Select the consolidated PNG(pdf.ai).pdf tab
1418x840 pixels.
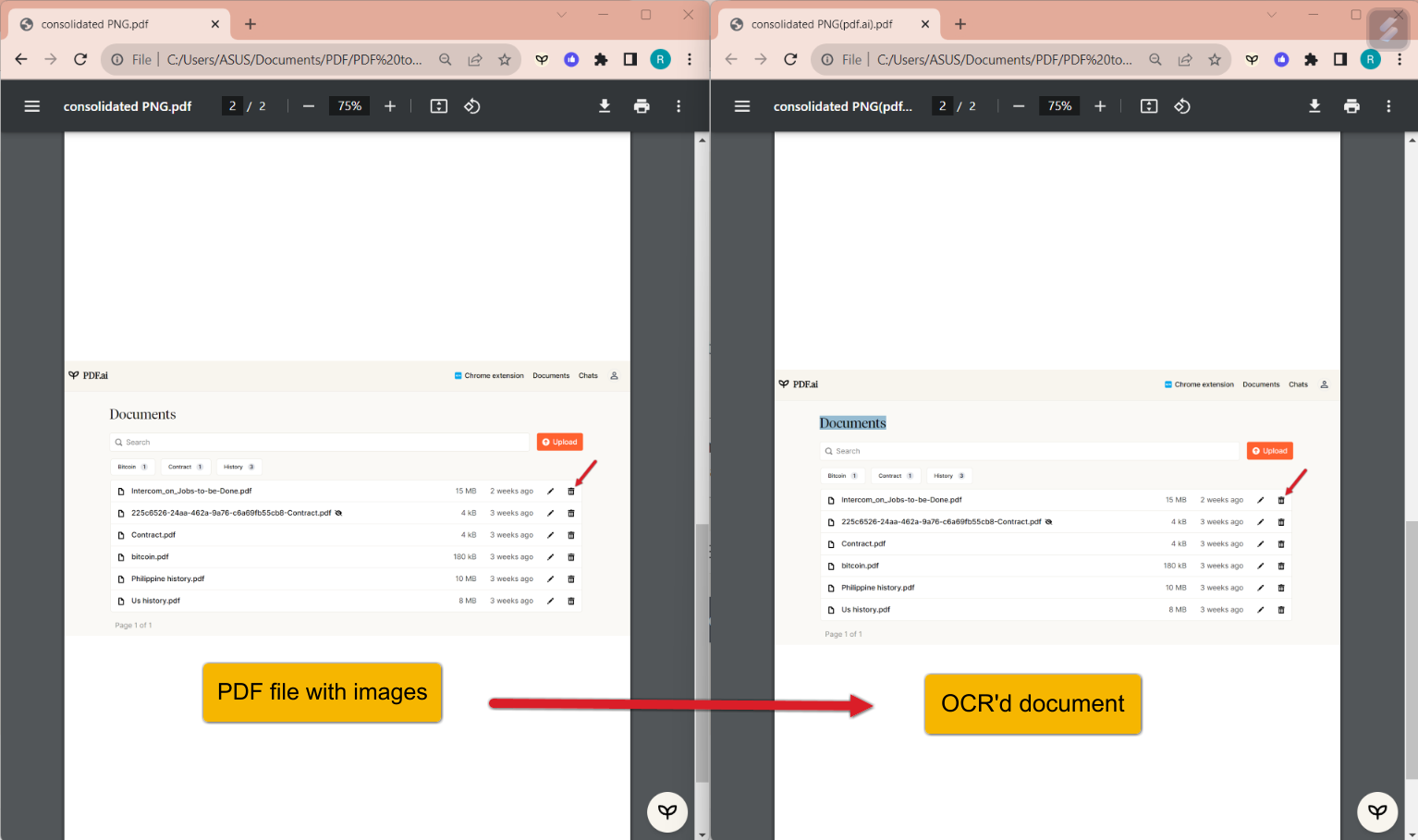pyautogui.click(x=821, y=24)
